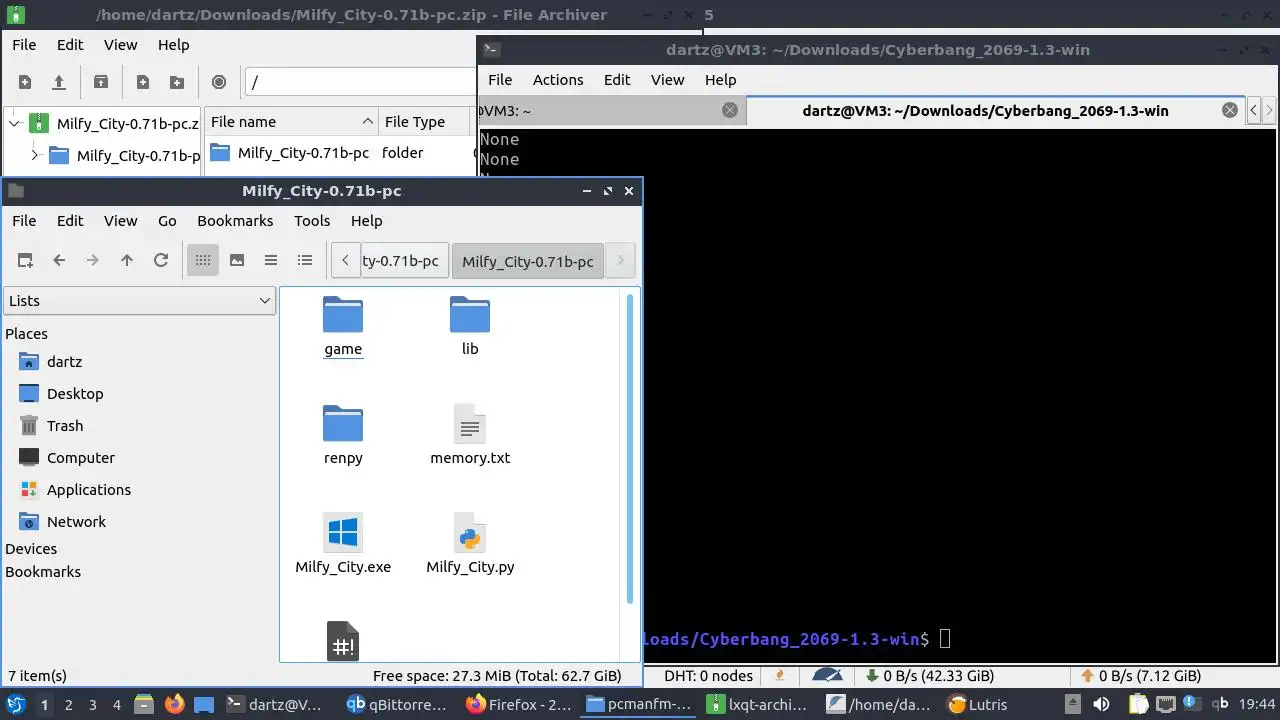Click qBittorrent taskbar entry
This screenshot has width=1280, height=720.
tap(396, 704)
